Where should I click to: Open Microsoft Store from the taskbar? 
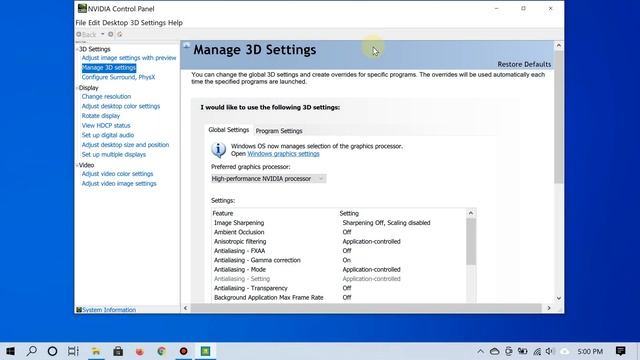click(118, 351)
